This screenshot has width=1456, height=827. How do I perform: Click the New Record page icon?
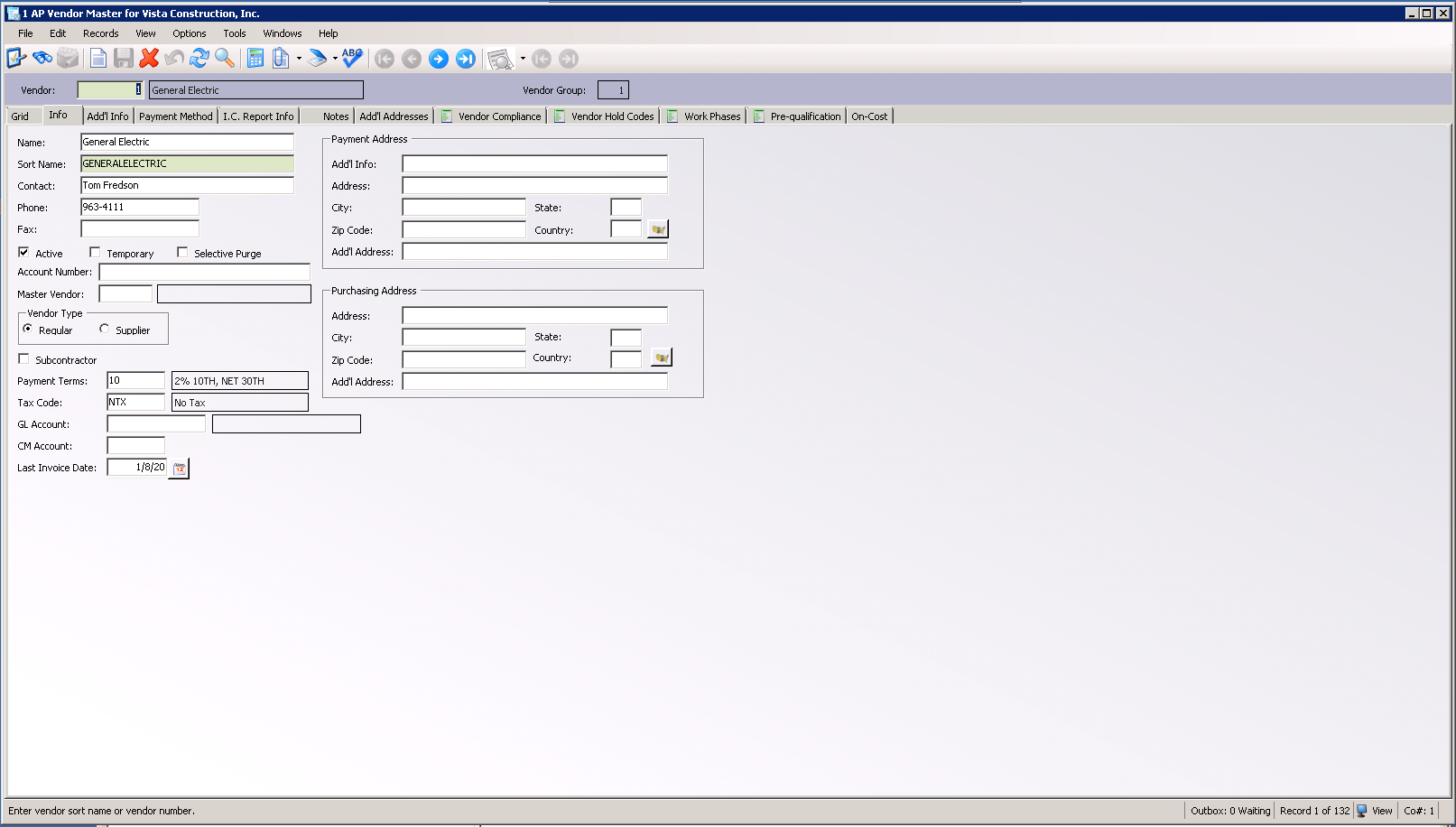(x=98, y=59)
